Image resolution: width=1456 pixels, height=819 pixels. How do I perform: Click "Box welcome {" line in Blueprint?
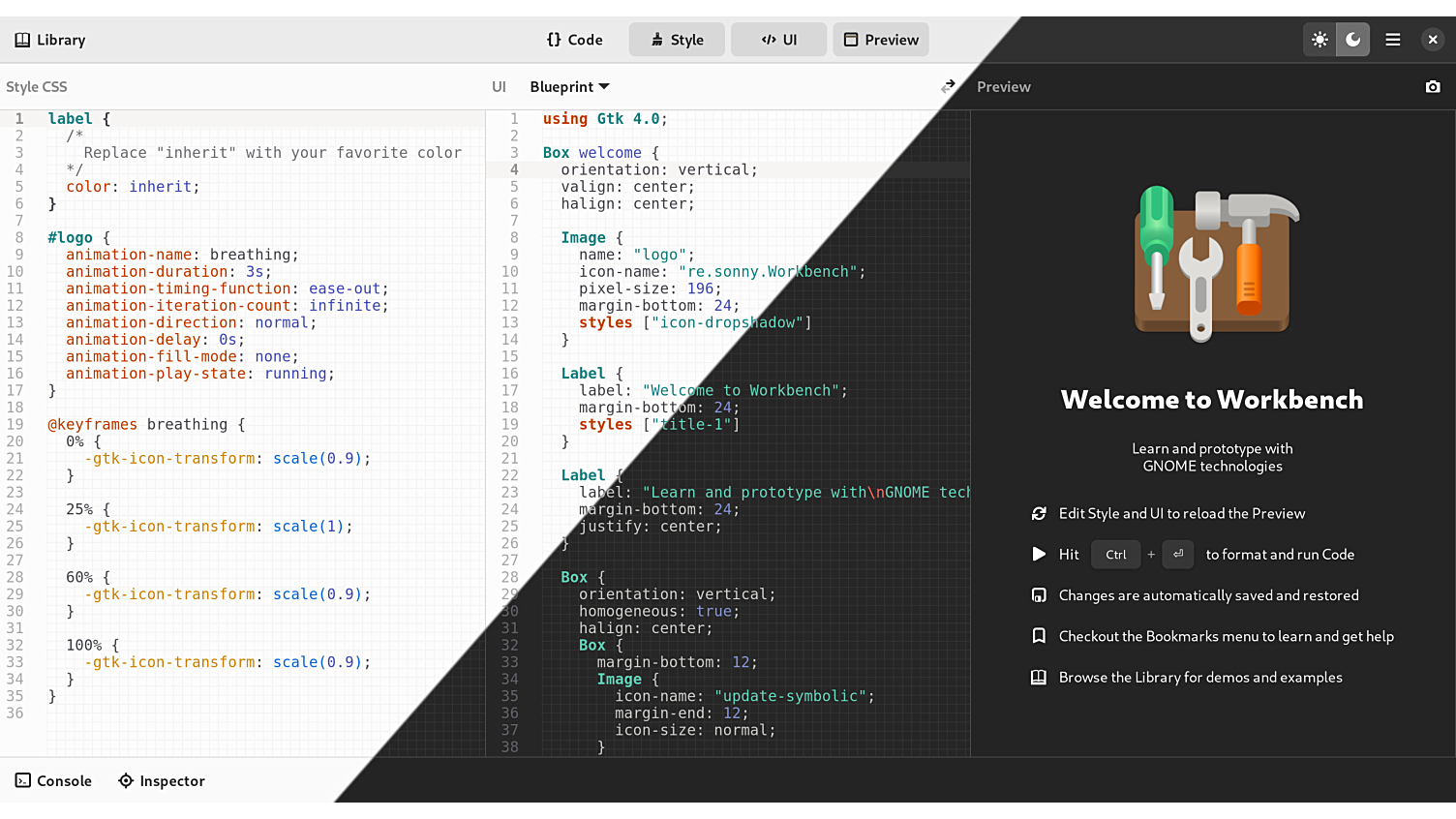tap(600, 153)
